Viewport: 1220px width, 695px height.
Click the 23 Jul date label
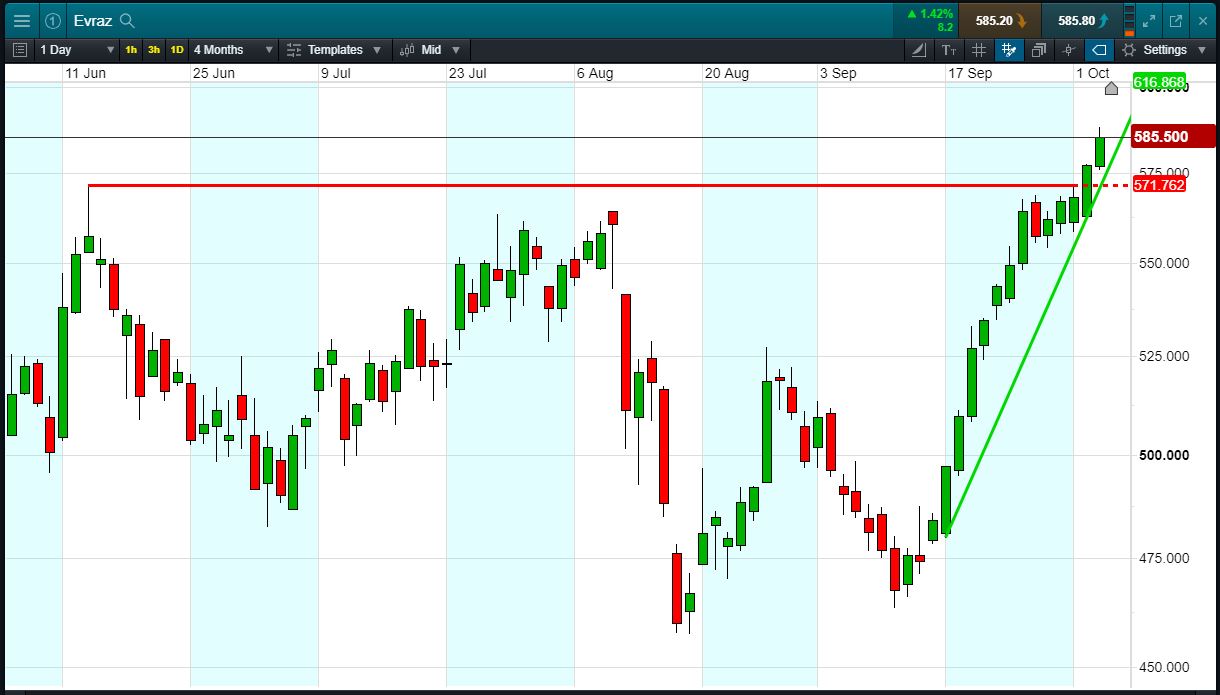click(x=468, y=73)
